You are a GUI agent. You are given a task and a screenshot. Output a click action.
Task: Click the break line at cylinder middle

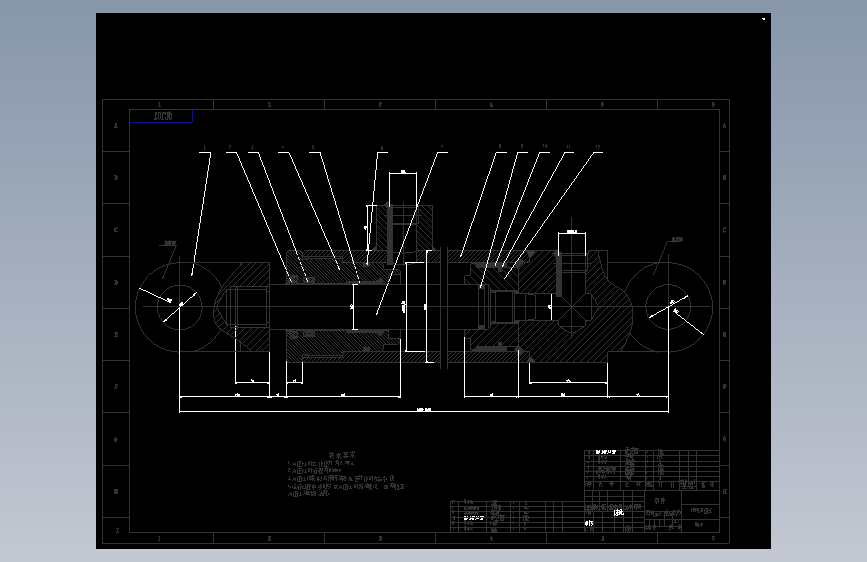pos(443,308)
